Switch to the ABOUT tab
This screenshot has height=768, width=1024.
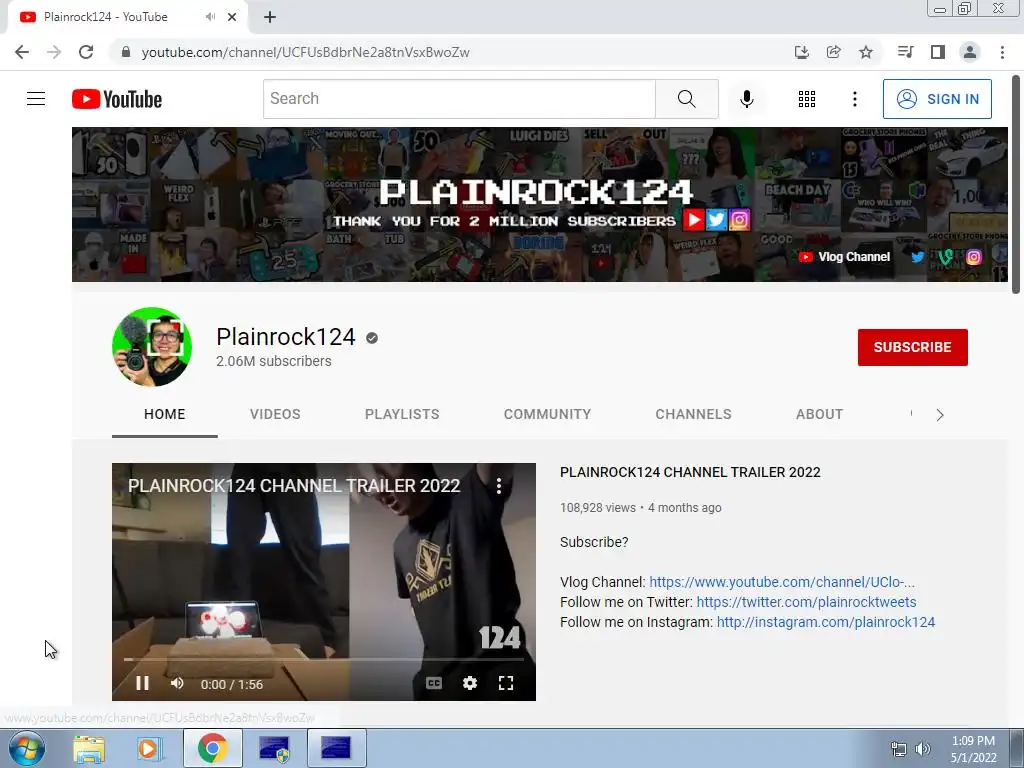pyautogui.click(x=820, y=414)
